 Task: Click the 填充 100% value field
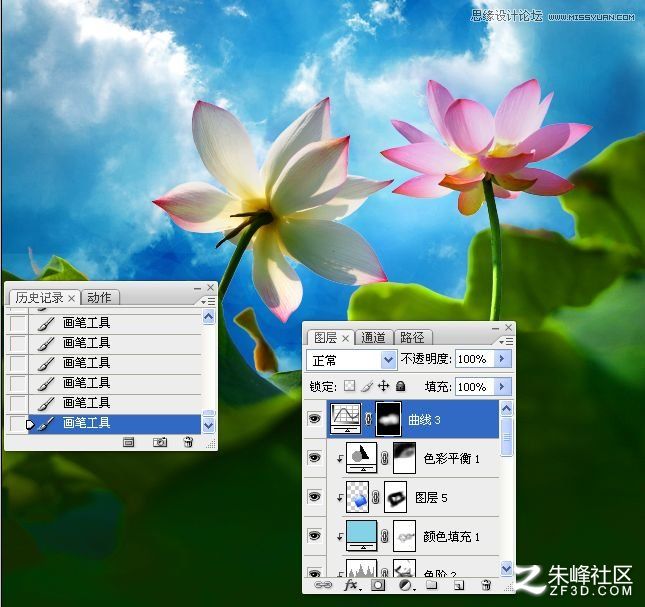pyautogui.click(x=475, y=387)
